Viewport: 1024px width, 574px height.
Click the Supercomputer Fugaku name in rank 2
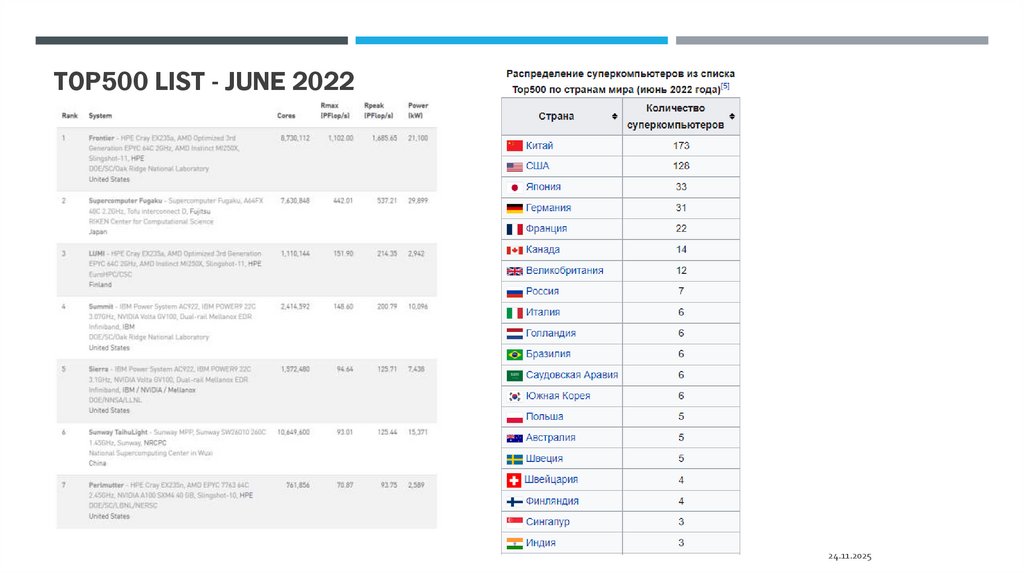pyautogui.click(x=125, y=201)
